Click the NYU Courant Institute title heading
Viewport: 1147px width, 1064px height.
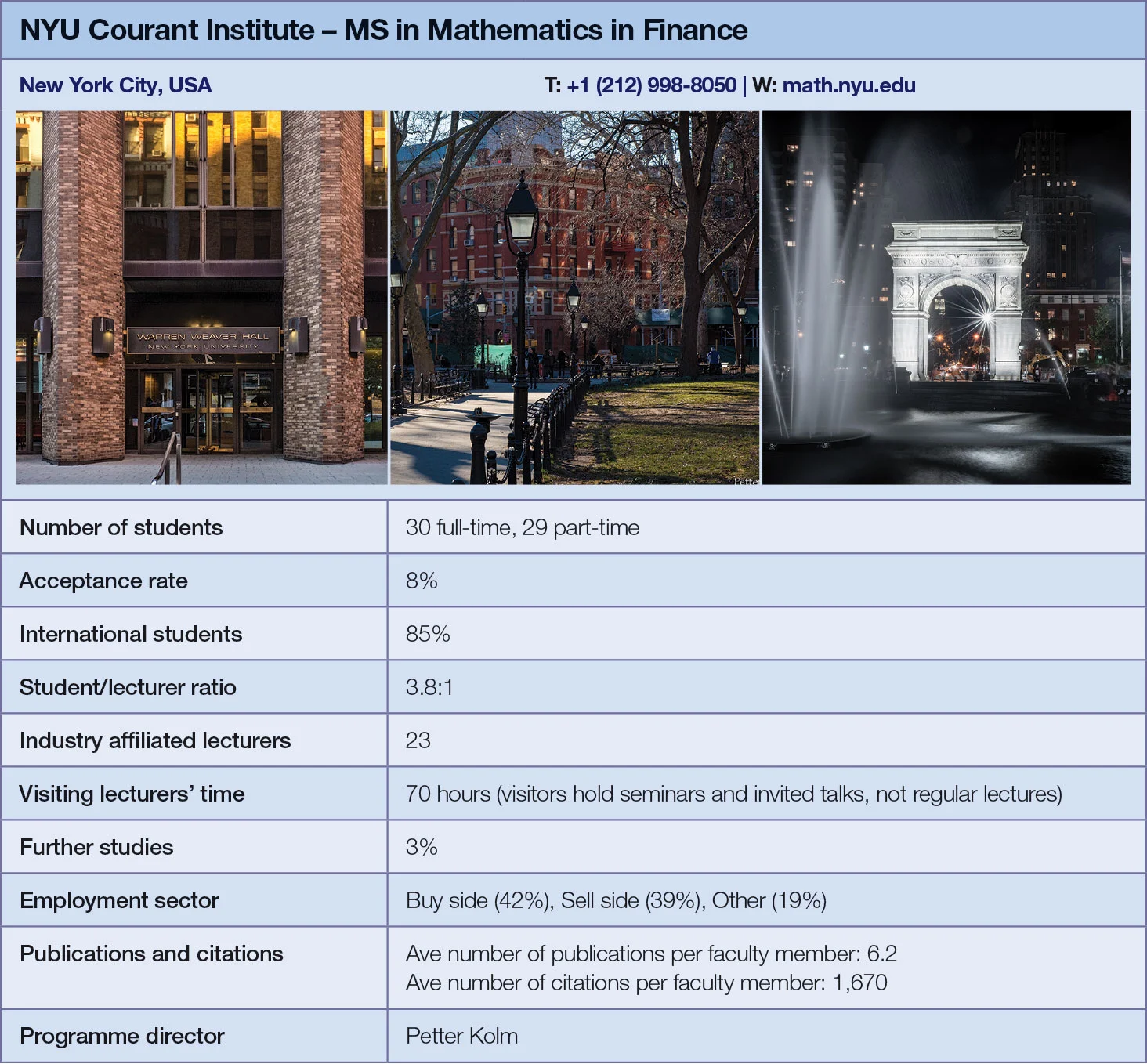point(383,30)
